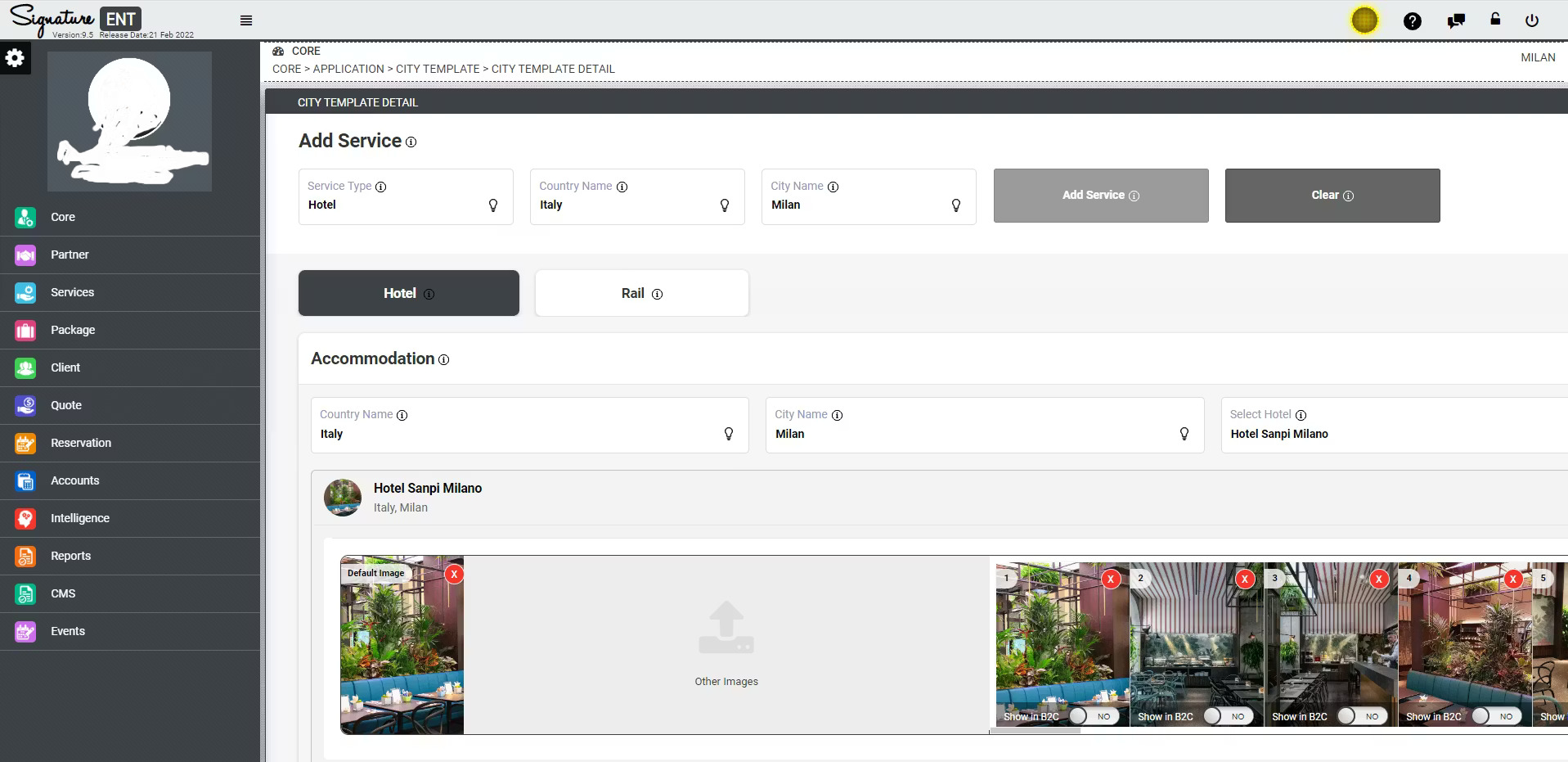The height and width of the screenshot is (762, 1568).
Task: Open Country Name dropdown in Add Service
Action: click(x=636, y=197)
